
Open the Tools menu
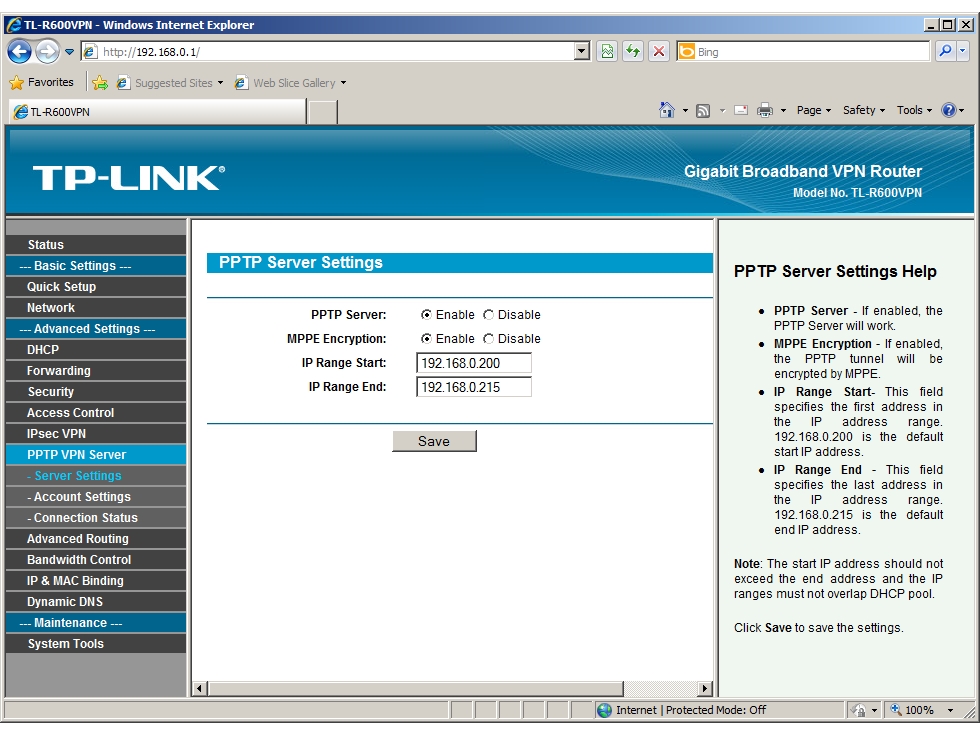[x=914, y=111]
